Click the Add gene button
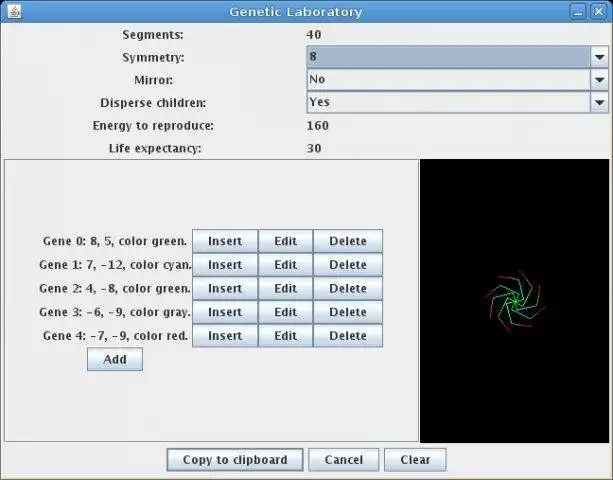 tap(115, 359)
